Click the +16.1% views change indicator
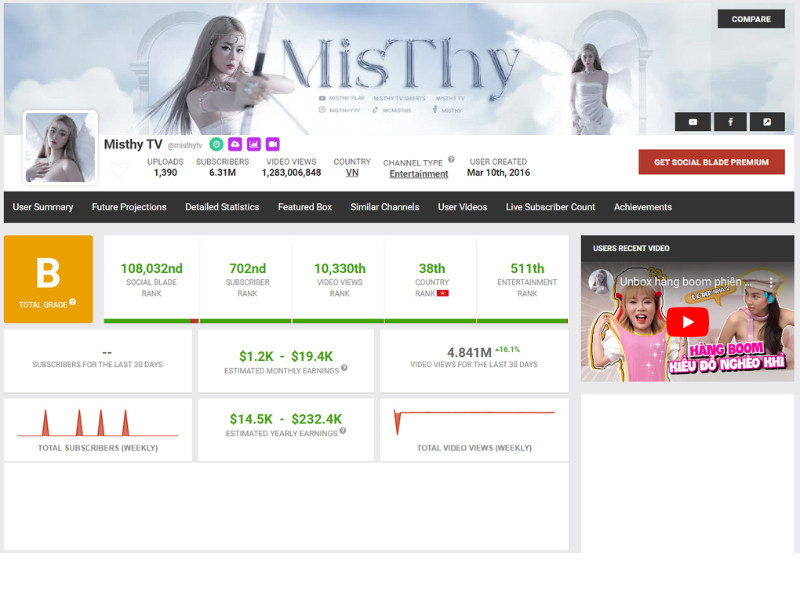This screenshot has width=800, height=600. (x=508, y=349)
